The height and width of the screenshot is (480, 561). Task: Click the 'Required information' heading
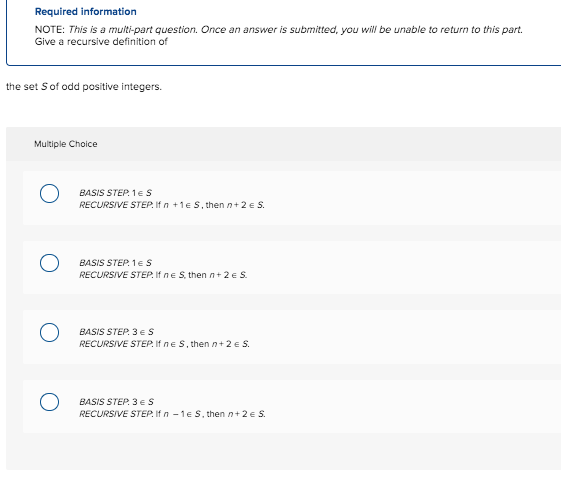pyautogui.click(x=86, y=11)
